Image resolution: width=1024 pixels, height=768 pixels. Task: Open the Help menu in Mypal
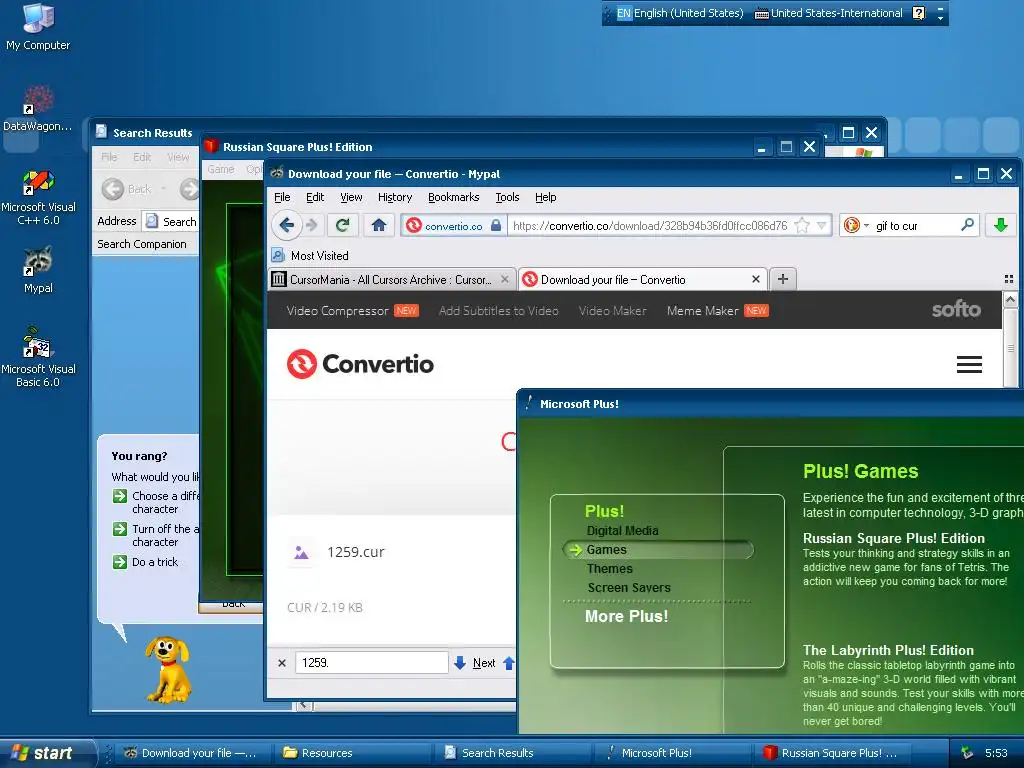[x=545, y=197]
